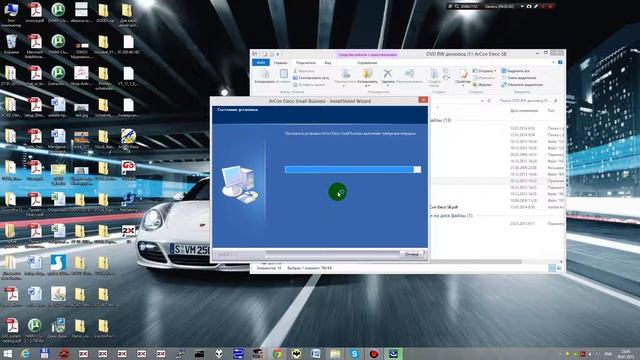Screen dimensions: 640x360
Task: Click Изменить in the ribbon
Action: pyautogui.click(x=484, y=78)
